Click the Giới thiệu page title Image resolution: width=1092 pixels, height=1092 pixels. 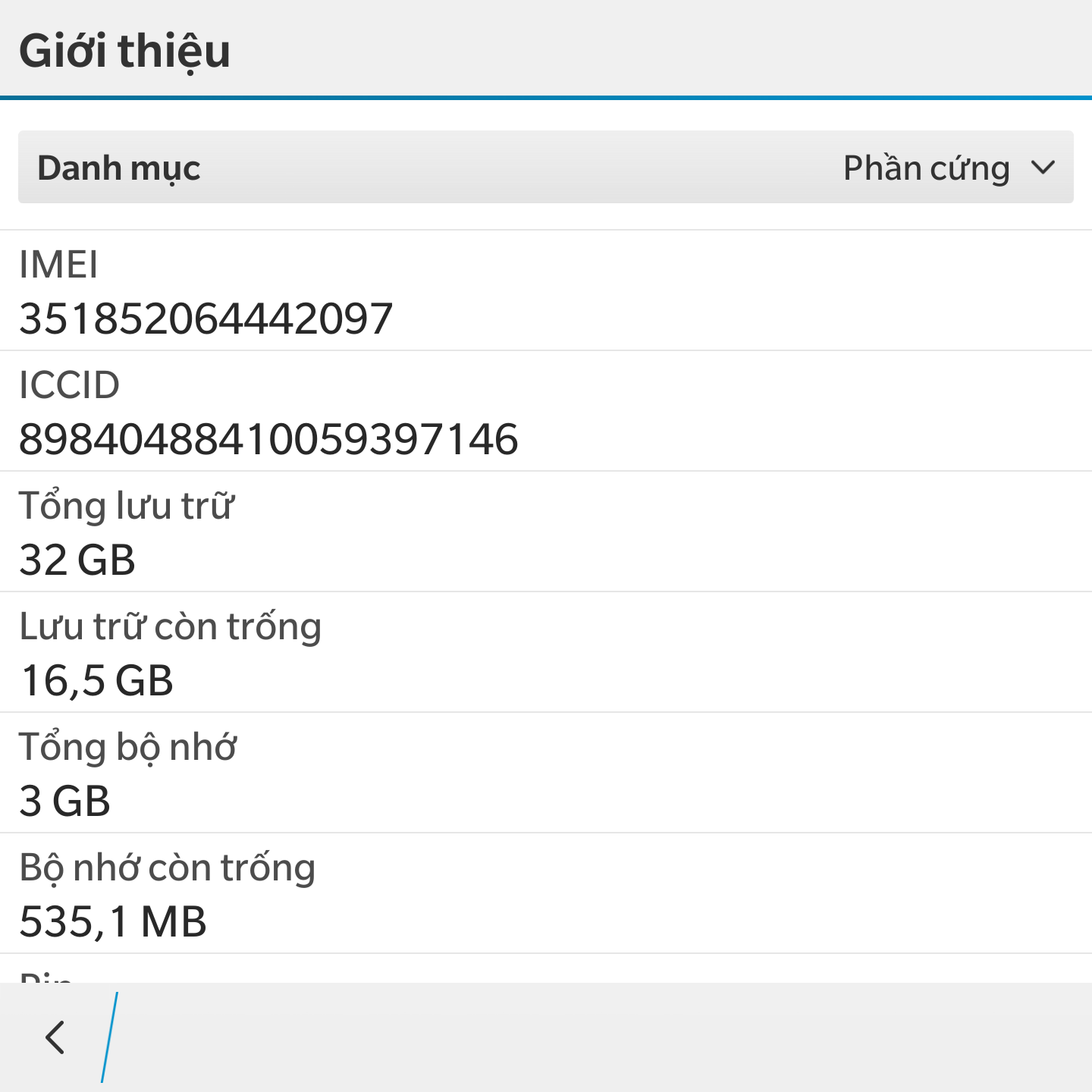(x=124, y=51)
